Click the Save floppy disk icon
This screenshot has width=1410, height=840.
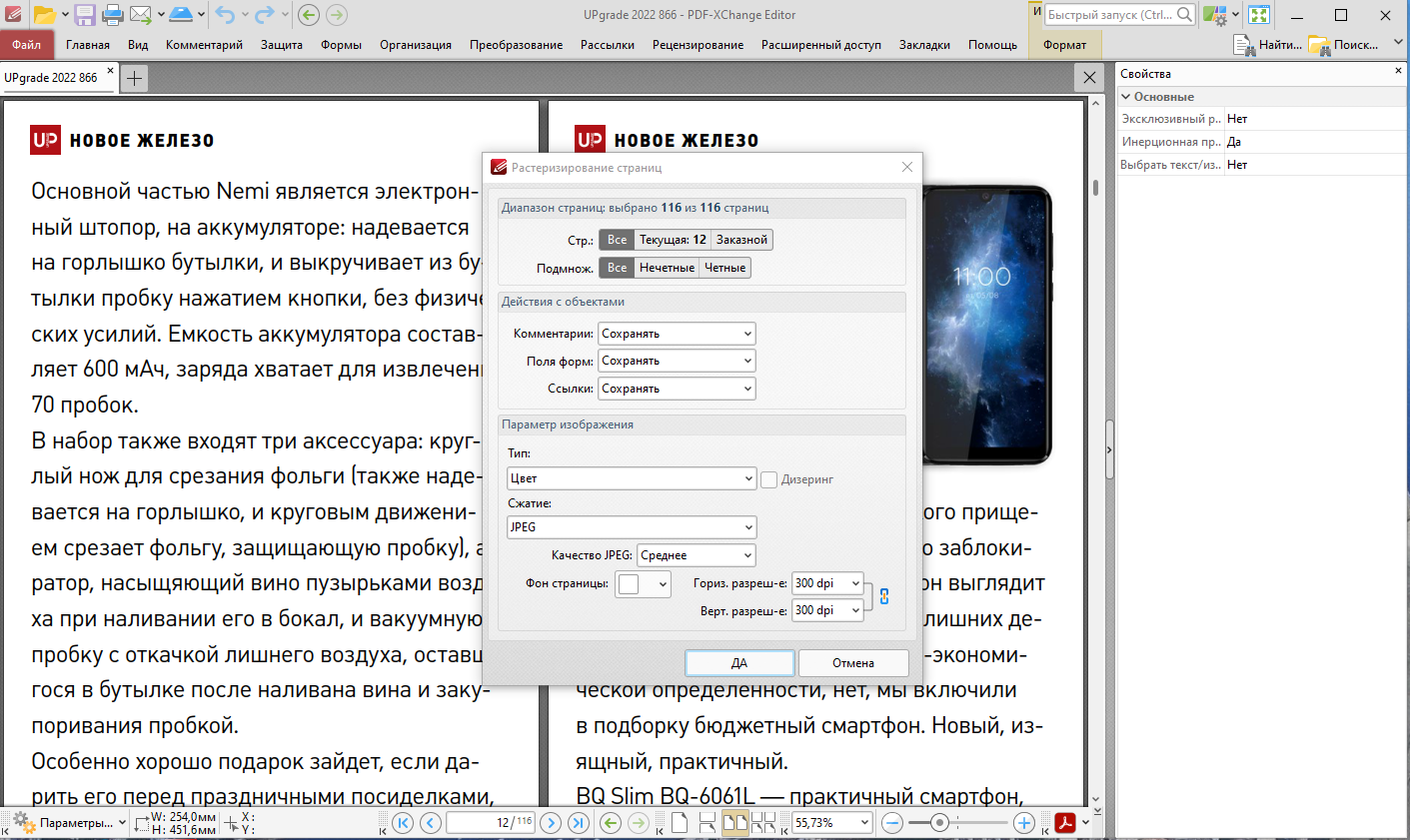85,14
